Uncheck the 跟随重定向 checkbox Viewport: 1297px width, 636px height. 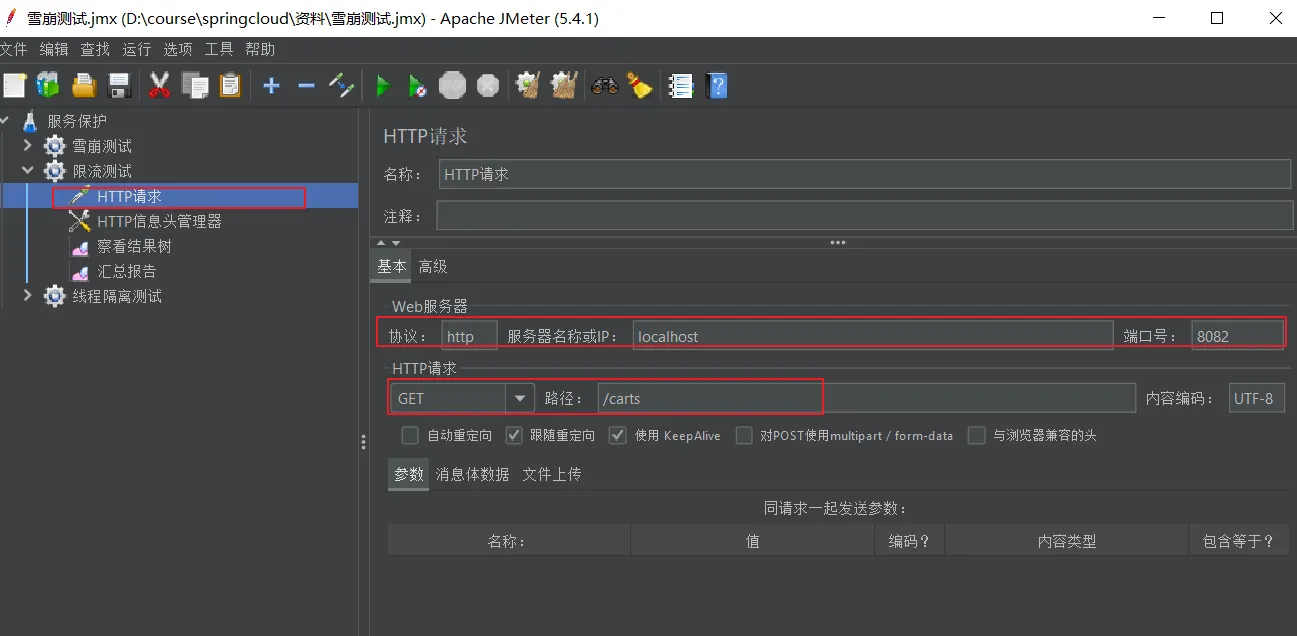click(x=514, y=436)
